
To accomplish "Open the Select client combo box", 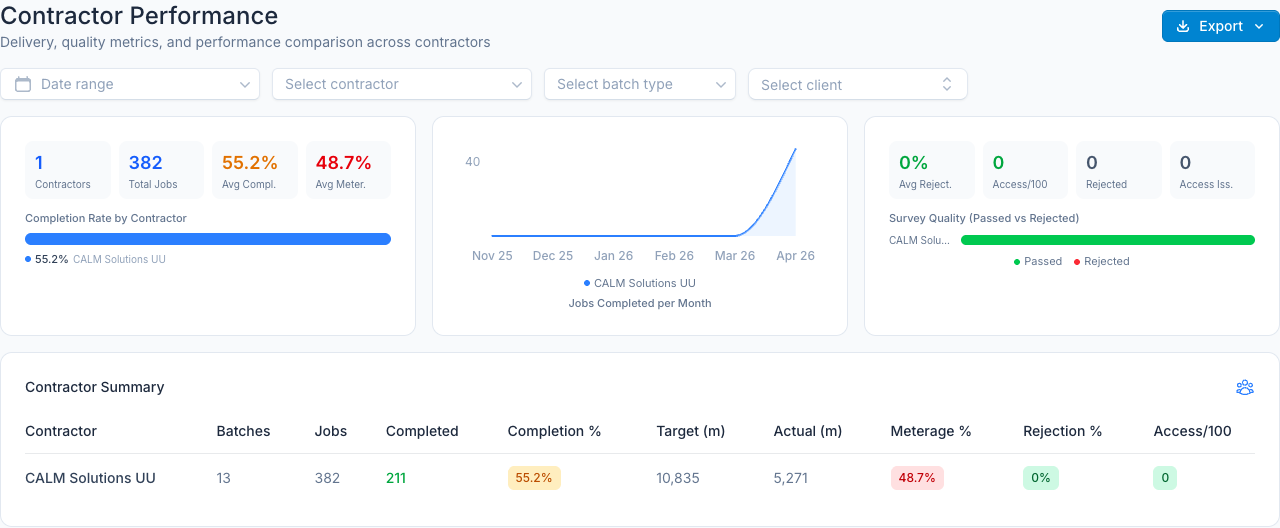I will (858, 84).
